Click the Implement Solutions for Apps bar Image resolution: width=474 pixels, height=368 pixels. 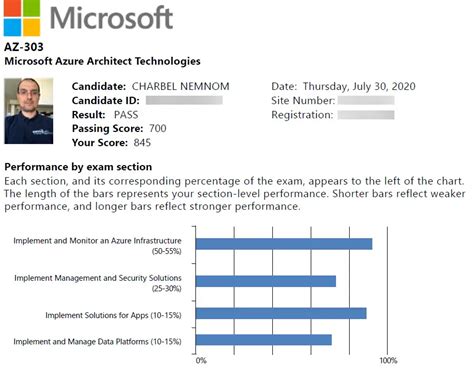(281, 314)
